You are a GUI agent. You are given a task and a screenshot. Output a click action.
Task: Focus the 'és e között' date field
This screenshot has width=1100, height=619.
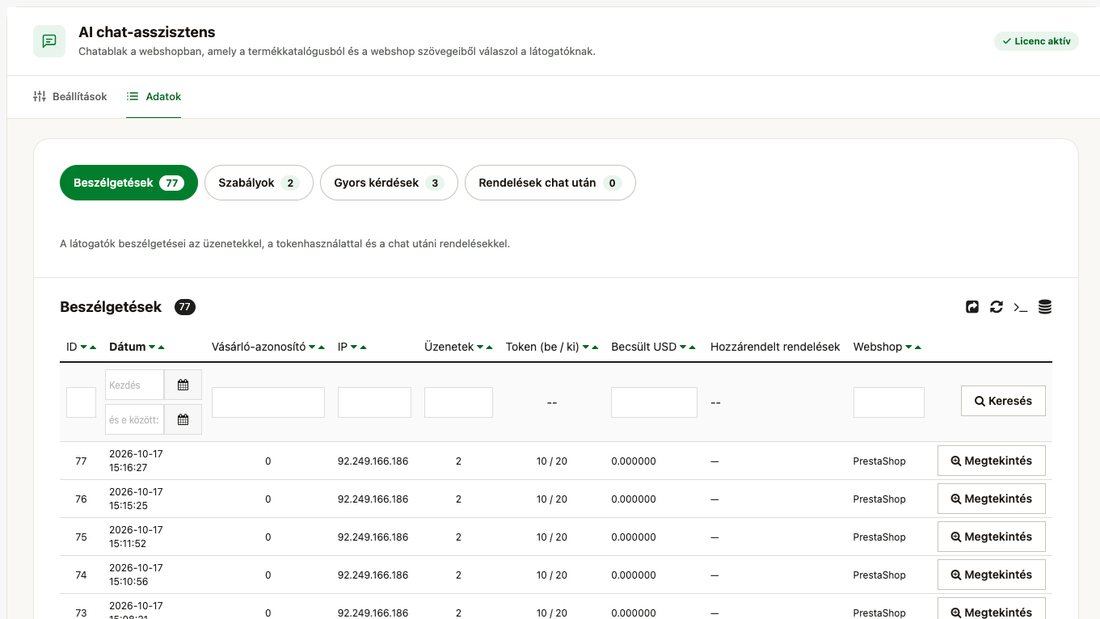tap(135, 419)
